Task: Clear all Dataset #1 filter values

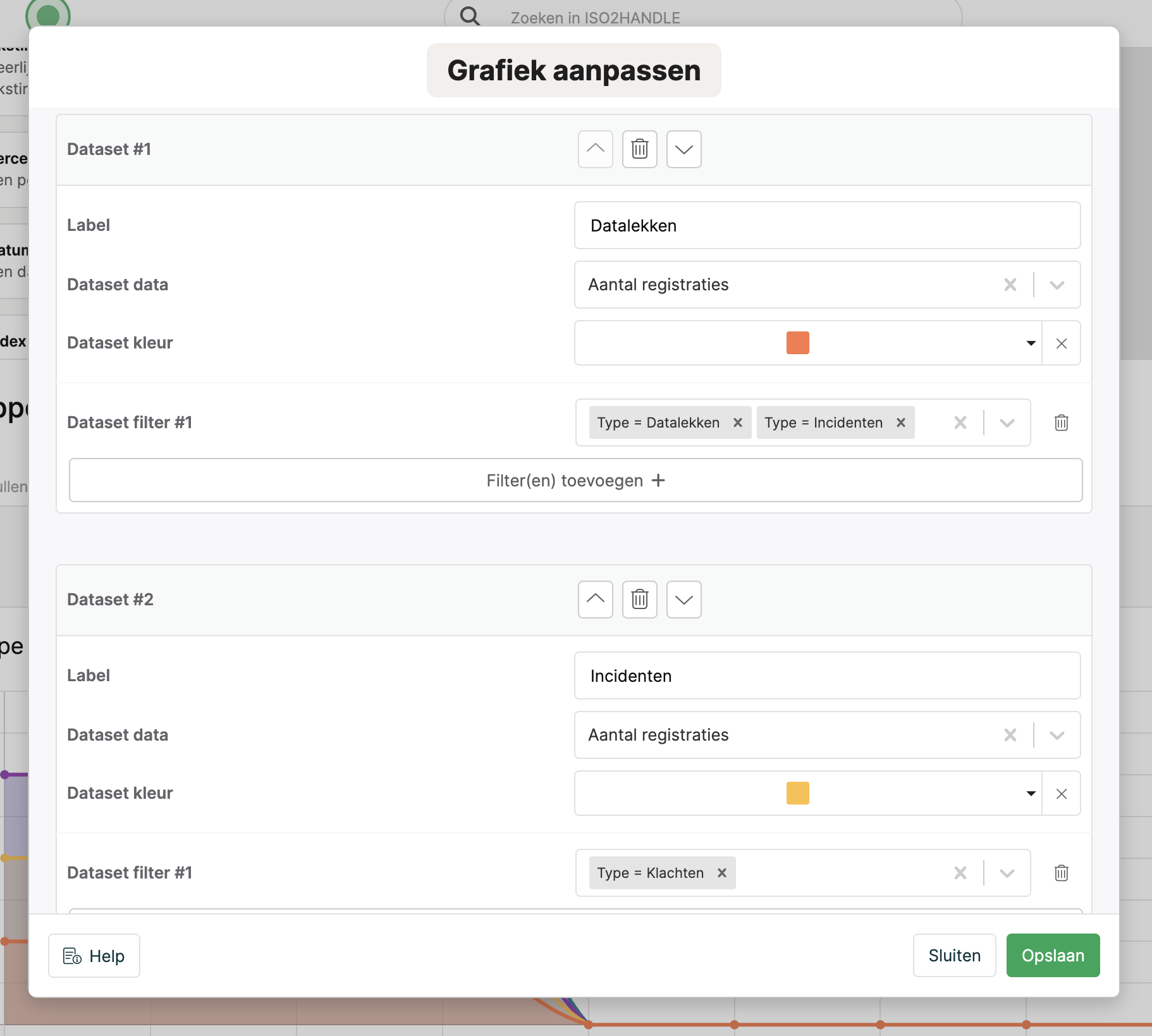Action: point(960,422)
